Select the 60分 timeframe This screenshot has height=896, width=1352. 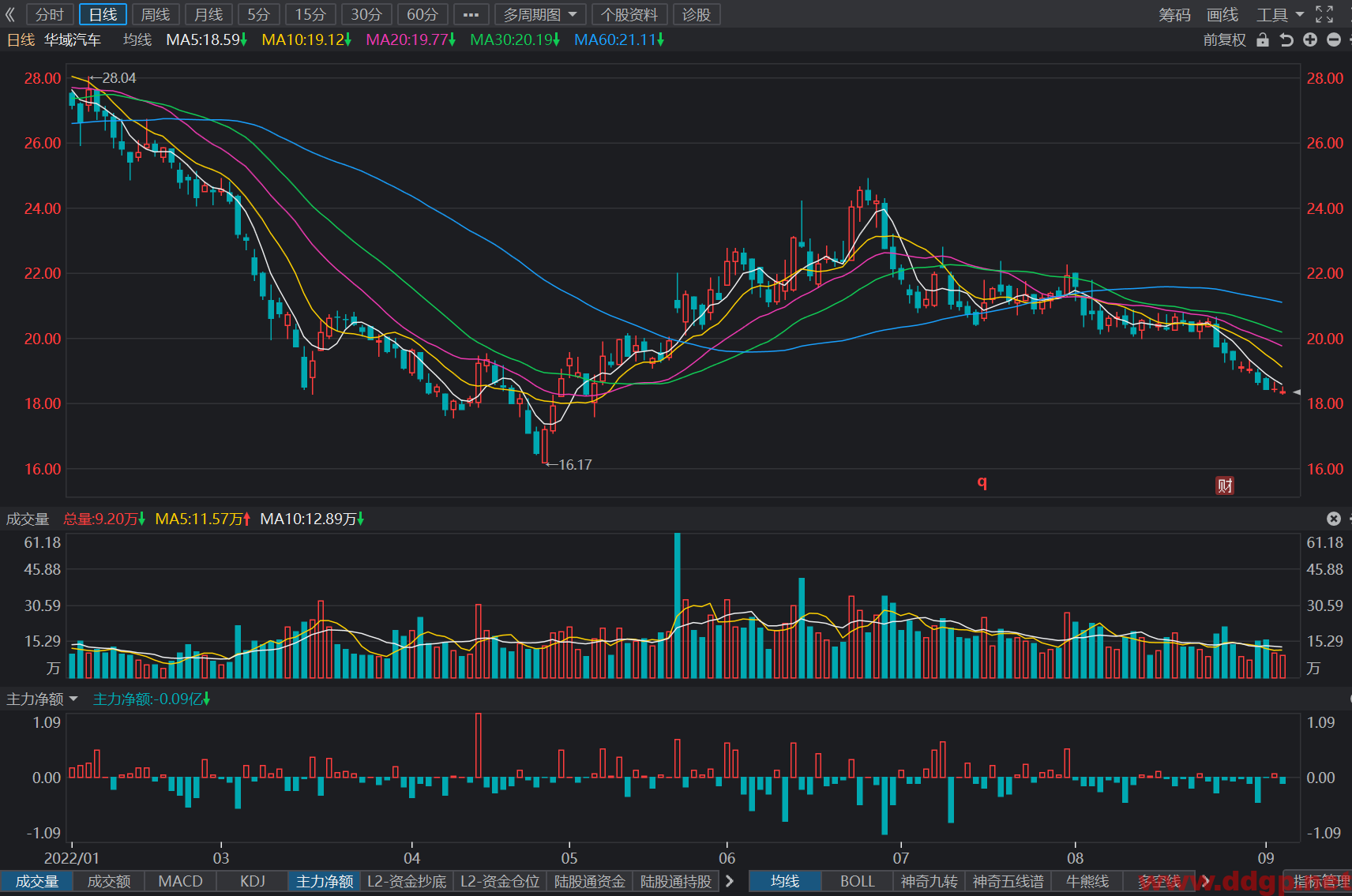pos(422,14)
